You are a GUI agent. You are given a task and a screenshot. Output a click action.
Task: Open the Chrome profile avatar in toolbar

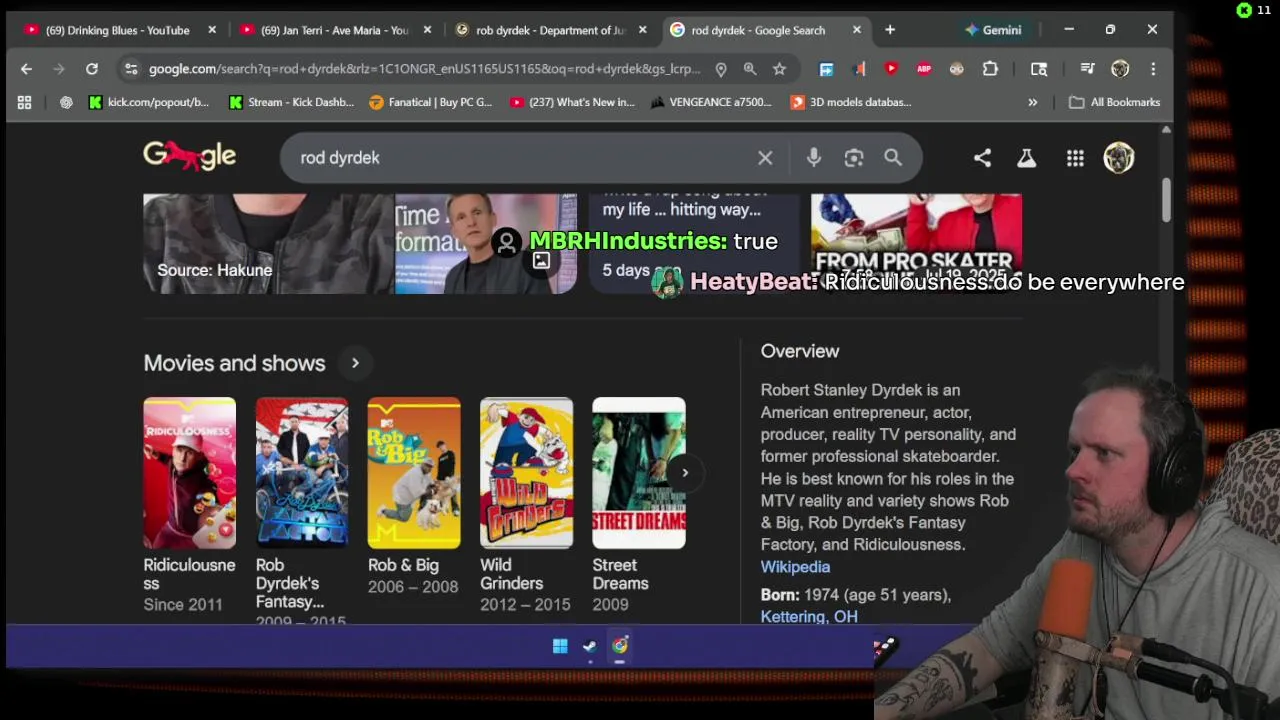click(x=1120, y=69)
